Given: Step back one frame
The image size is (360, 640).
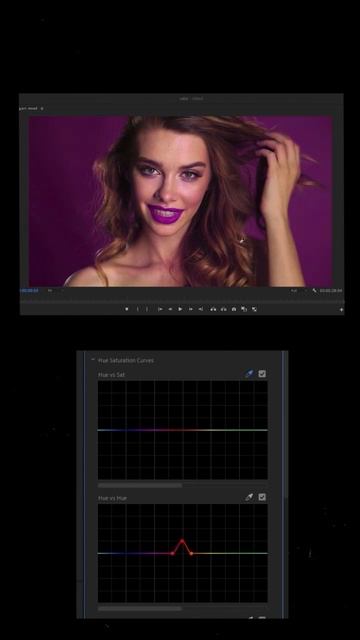Looking at the screenshot, I should 170,309.
